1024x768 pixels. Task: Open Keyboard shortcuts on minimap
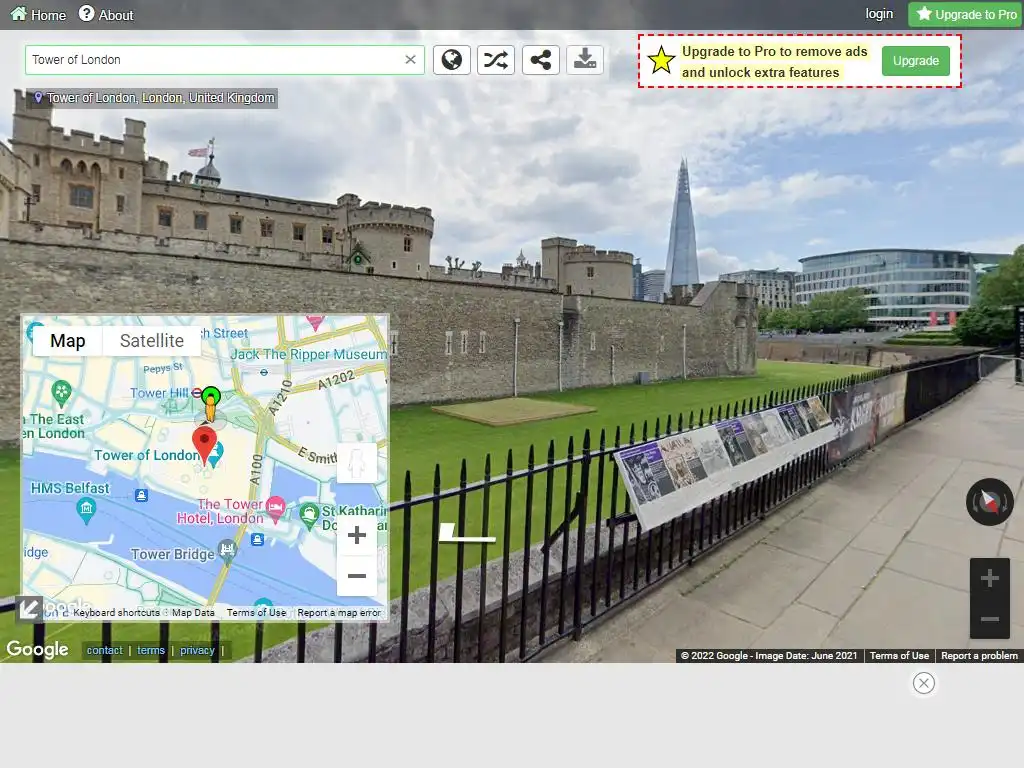click(x=116, y=613)
